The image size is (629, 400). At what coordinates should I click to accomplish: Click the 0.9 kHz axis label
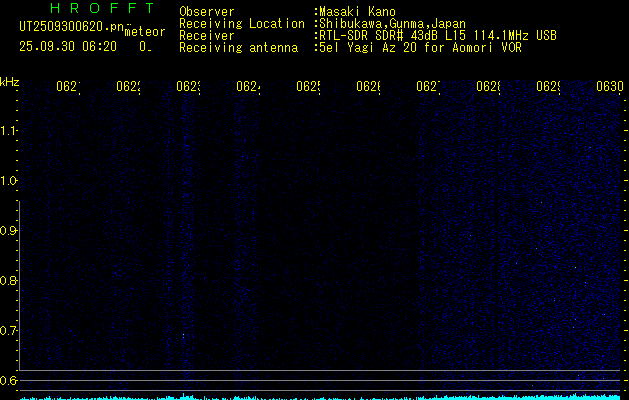coord(8,230)
